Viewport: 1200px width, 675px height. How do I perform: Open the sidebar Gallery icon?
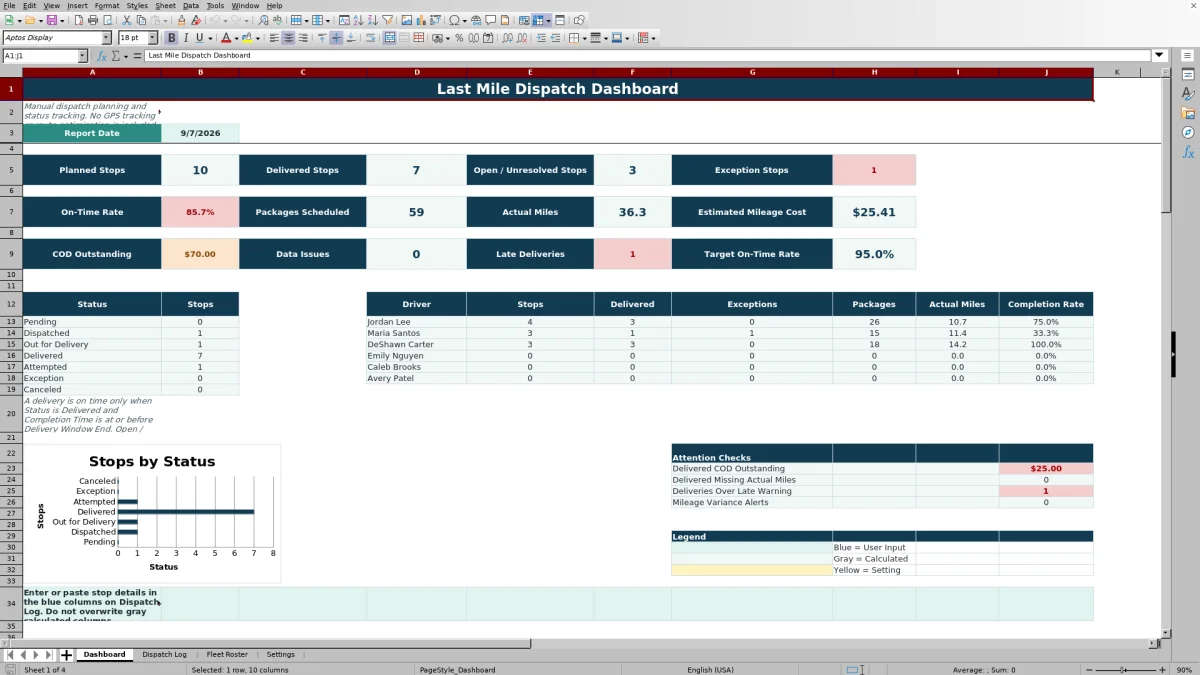(x=1188, y=113)
